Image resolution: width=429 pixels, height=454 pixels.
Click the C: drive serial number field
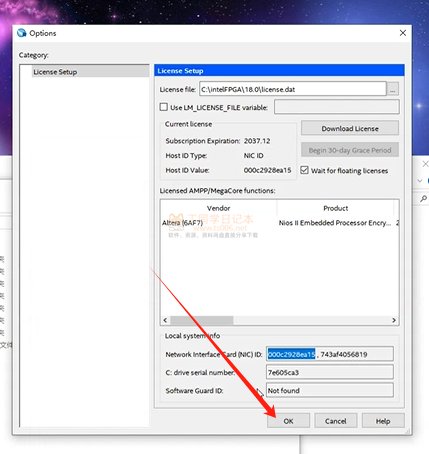point(330,372)
